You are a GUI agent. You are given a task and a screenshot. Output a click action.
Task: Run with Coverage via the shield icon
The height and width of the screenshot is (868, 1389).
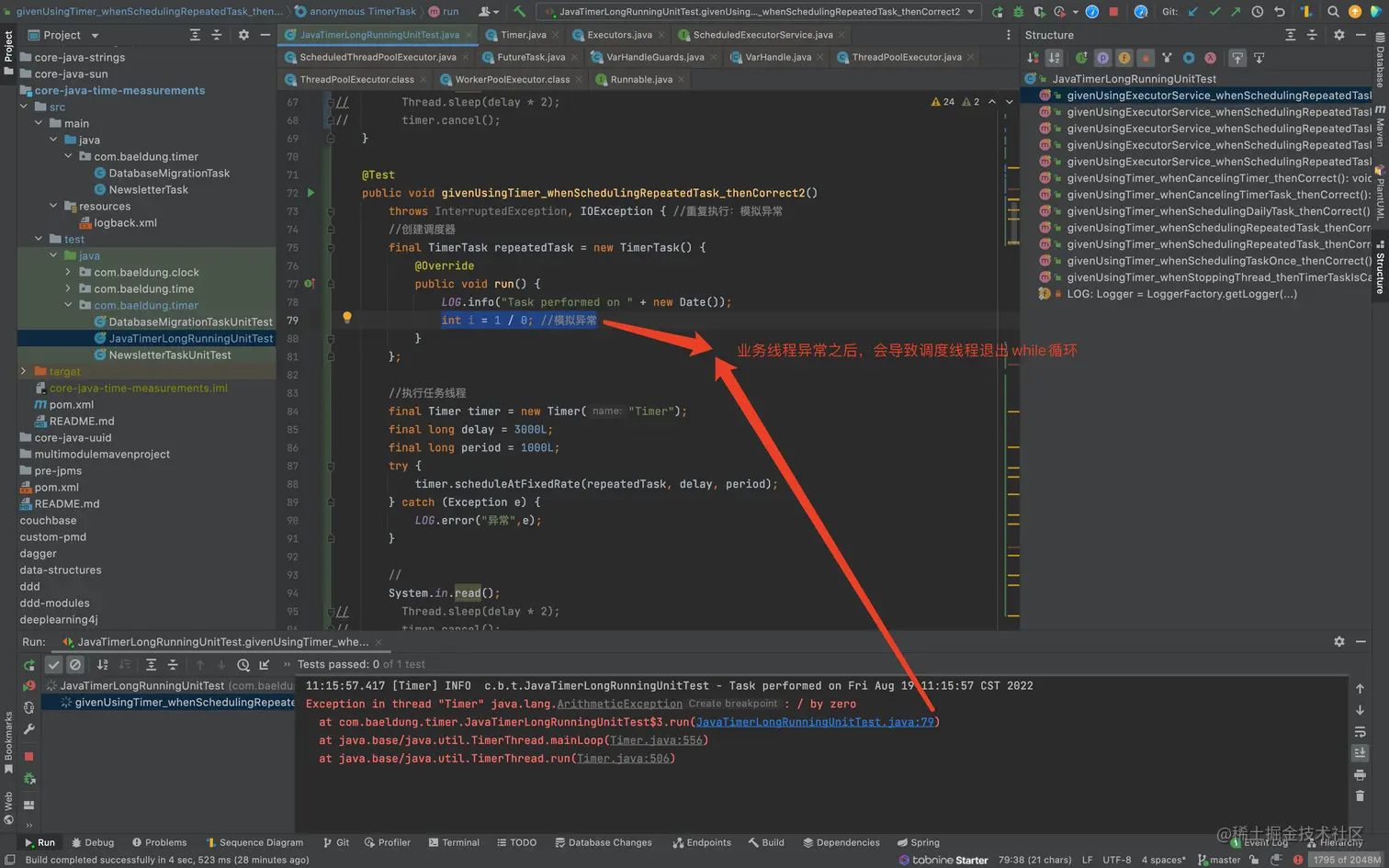1039,12
